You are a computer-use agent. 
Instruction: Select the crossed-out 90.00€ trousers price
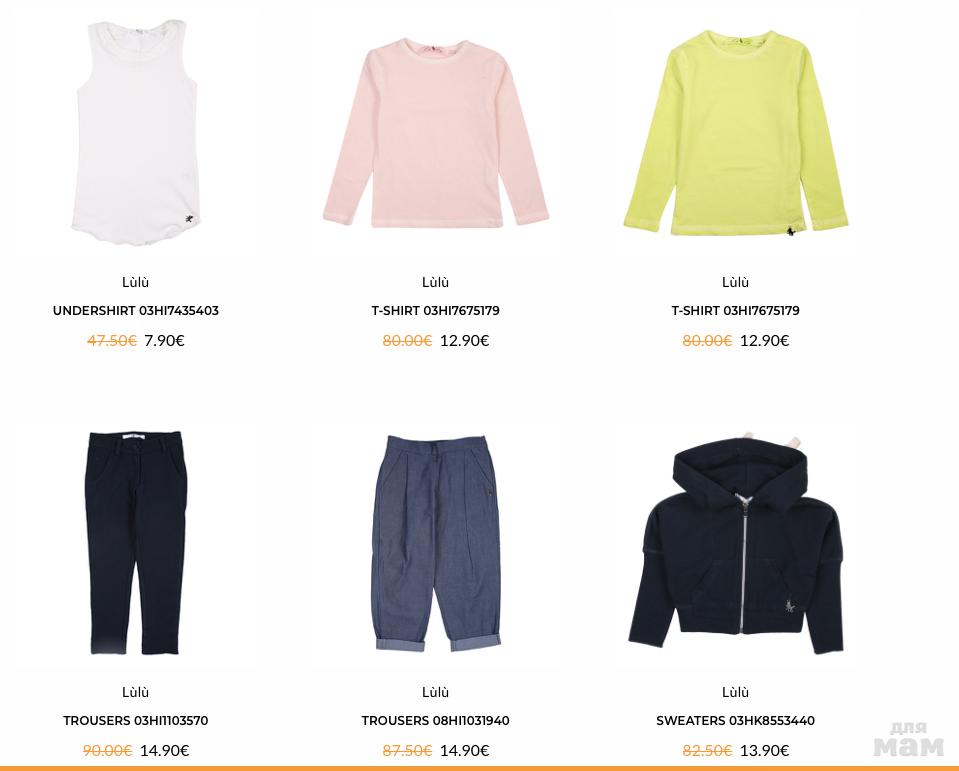[108, 750]
